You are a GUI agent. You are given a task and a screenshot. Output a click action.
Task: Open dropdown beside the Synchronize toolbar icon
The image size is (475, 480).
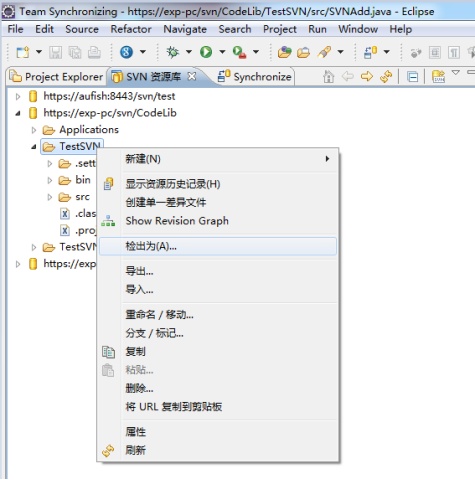click(387, 52)
